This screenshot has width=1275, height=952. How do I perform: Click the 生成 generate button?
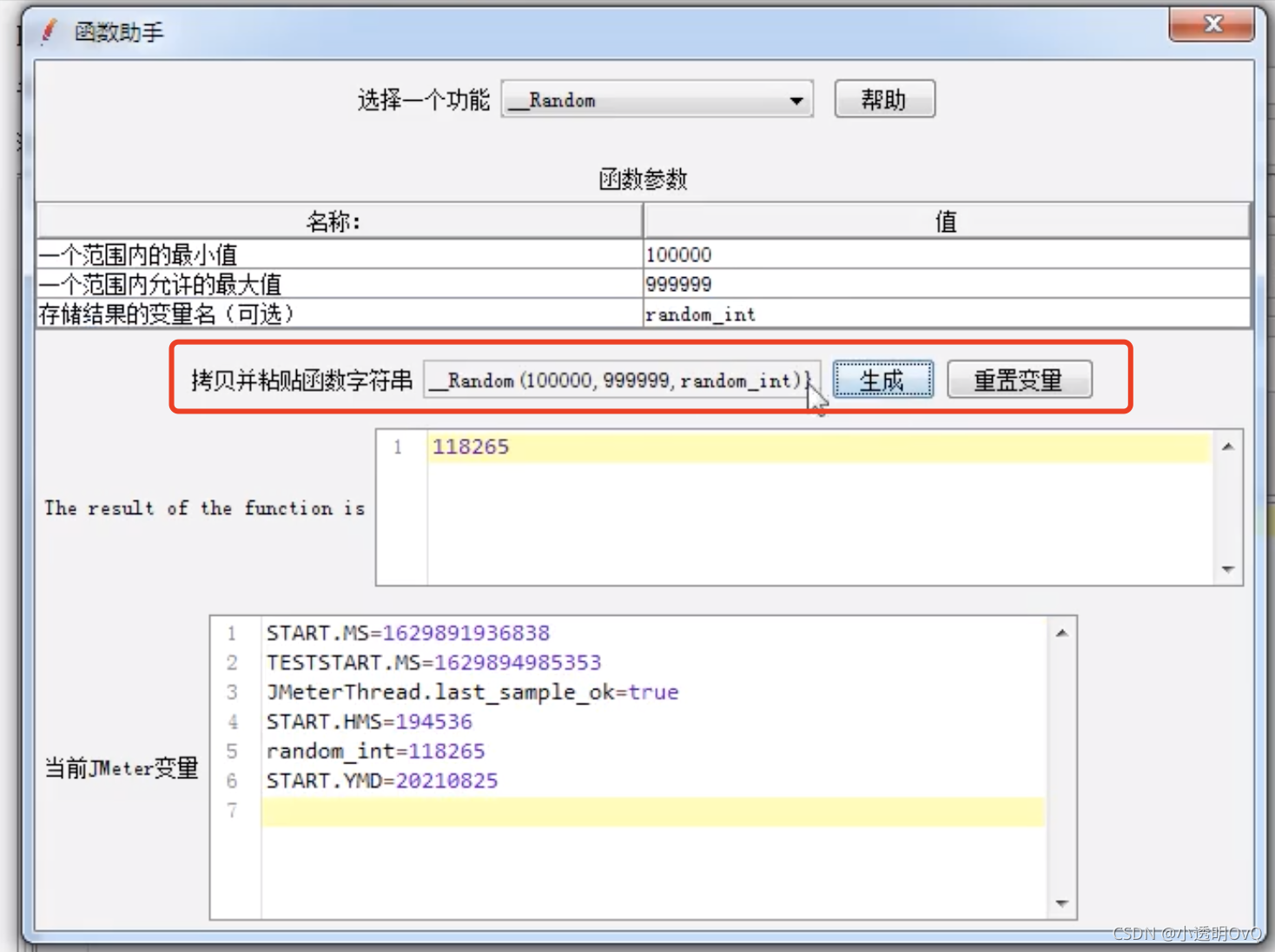882,380
